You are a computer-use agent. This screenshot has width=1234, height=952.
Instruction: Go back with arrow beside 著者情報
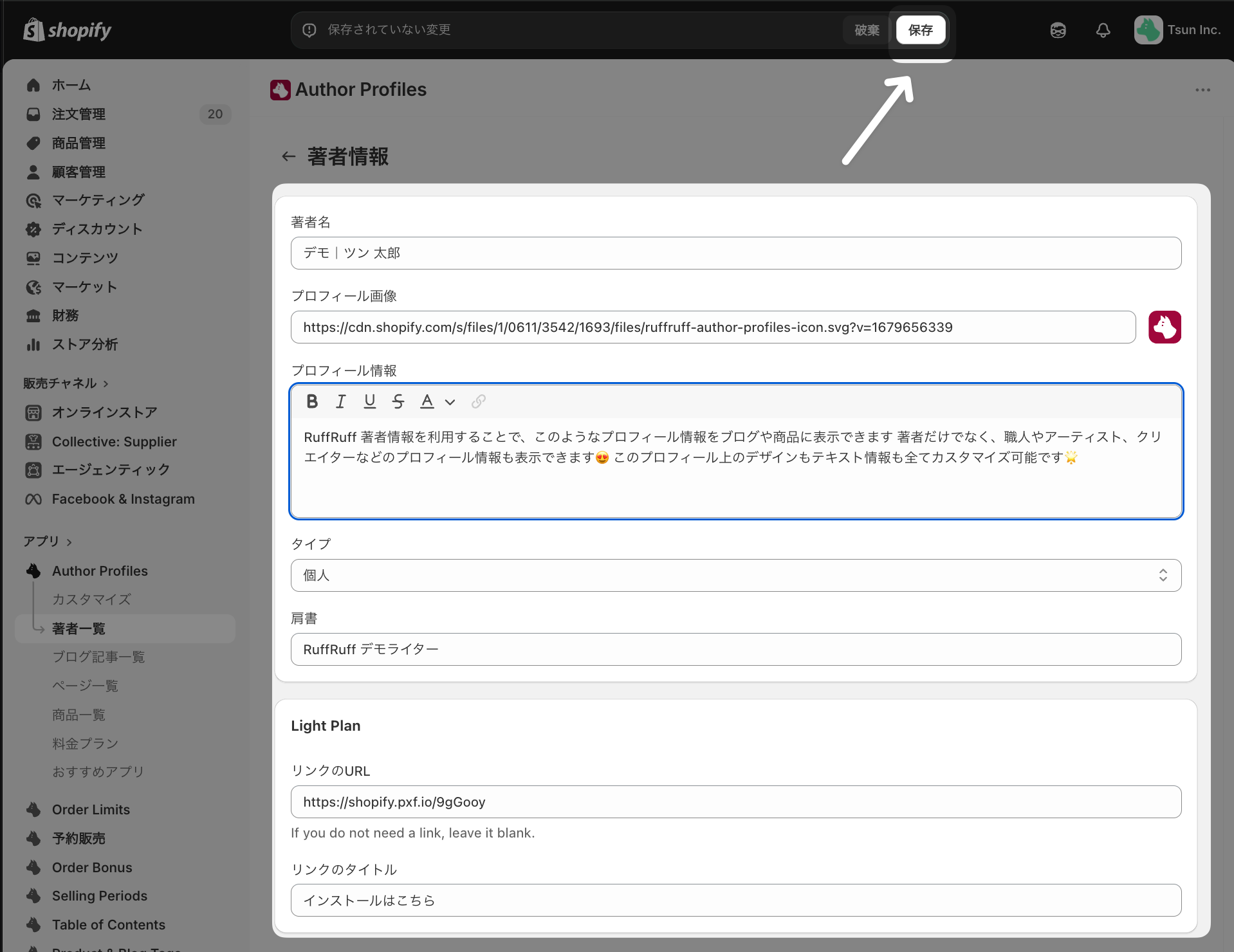pyautogui.click(x=288, y=156)
